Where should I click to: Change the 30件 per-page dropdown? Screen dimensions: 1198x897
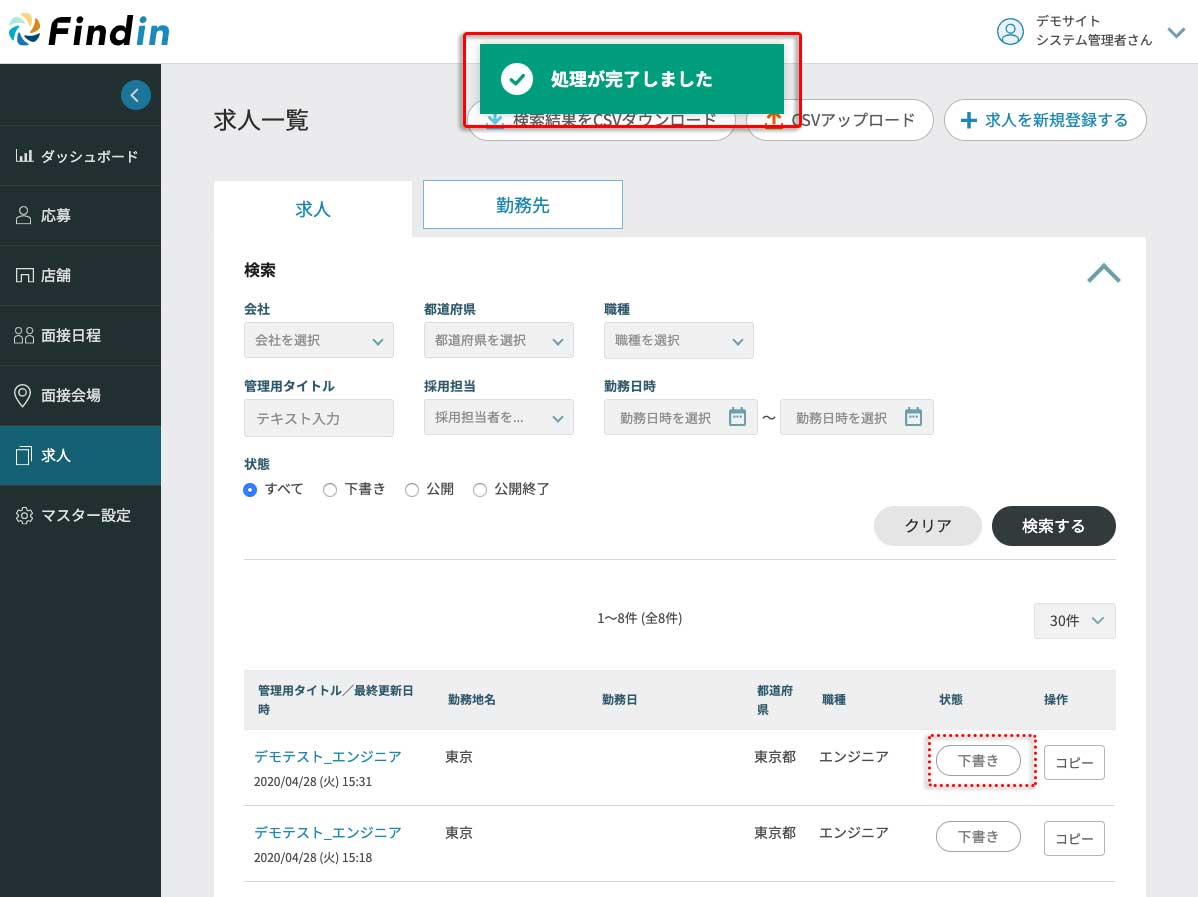[1074, 621]
